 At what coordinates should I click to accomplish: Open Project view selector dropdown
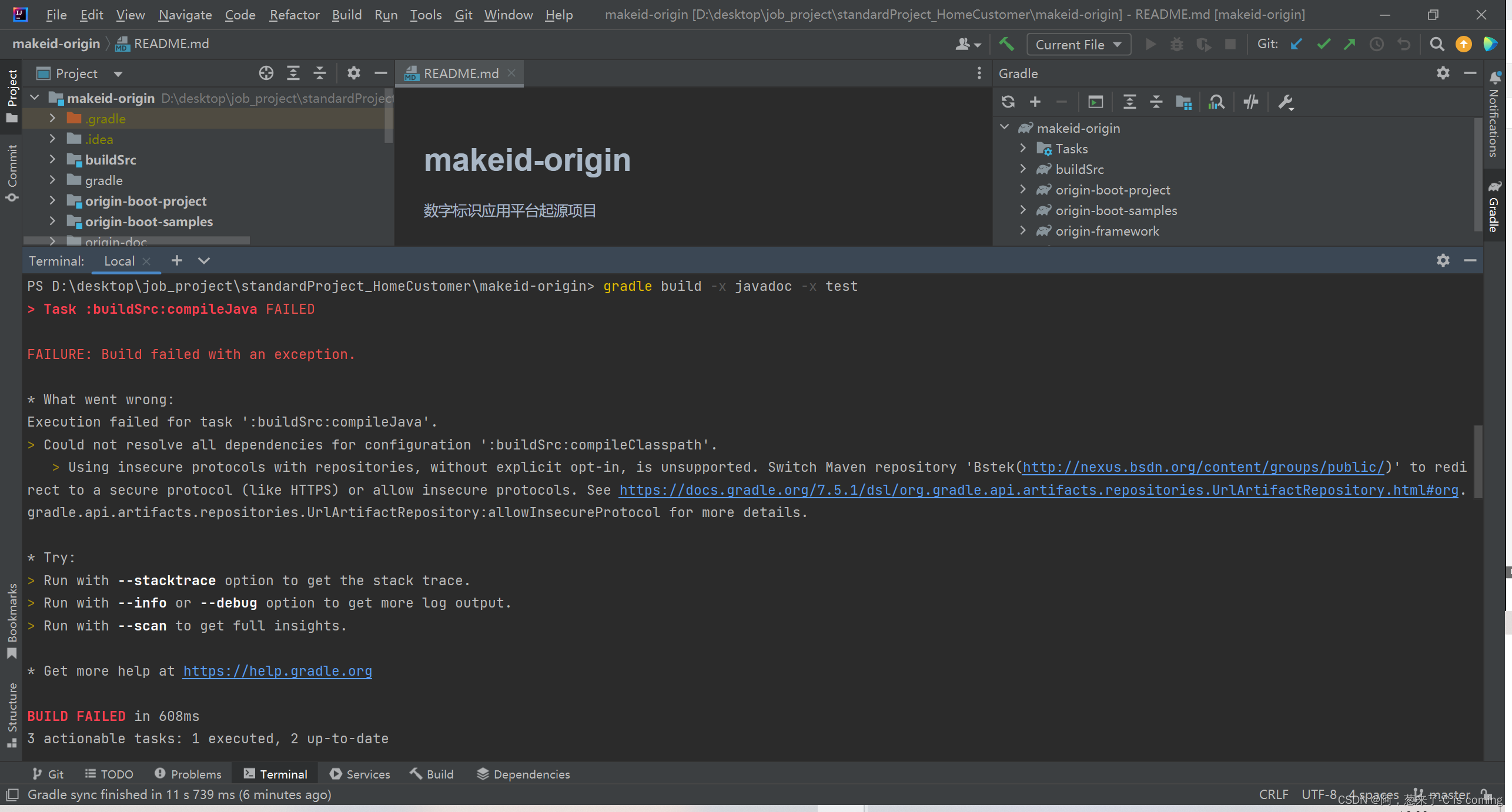(x=79, y=73)
